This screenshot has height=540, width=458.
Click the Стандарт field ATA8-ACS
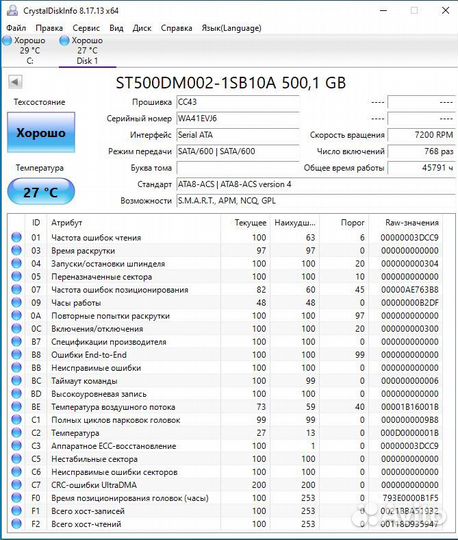[316, 184]
